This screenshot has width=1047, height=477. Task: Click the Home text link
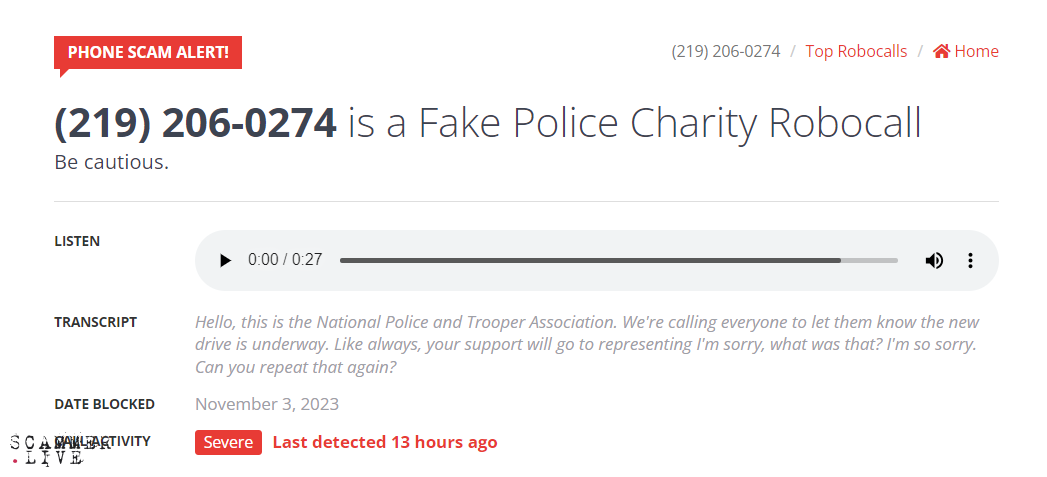(977, 51)
